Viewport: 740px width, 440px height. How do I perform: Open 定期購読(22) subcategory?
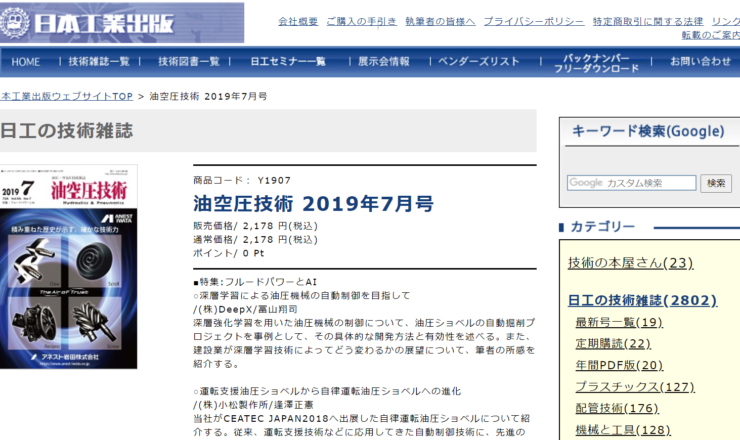click(613, 344)
